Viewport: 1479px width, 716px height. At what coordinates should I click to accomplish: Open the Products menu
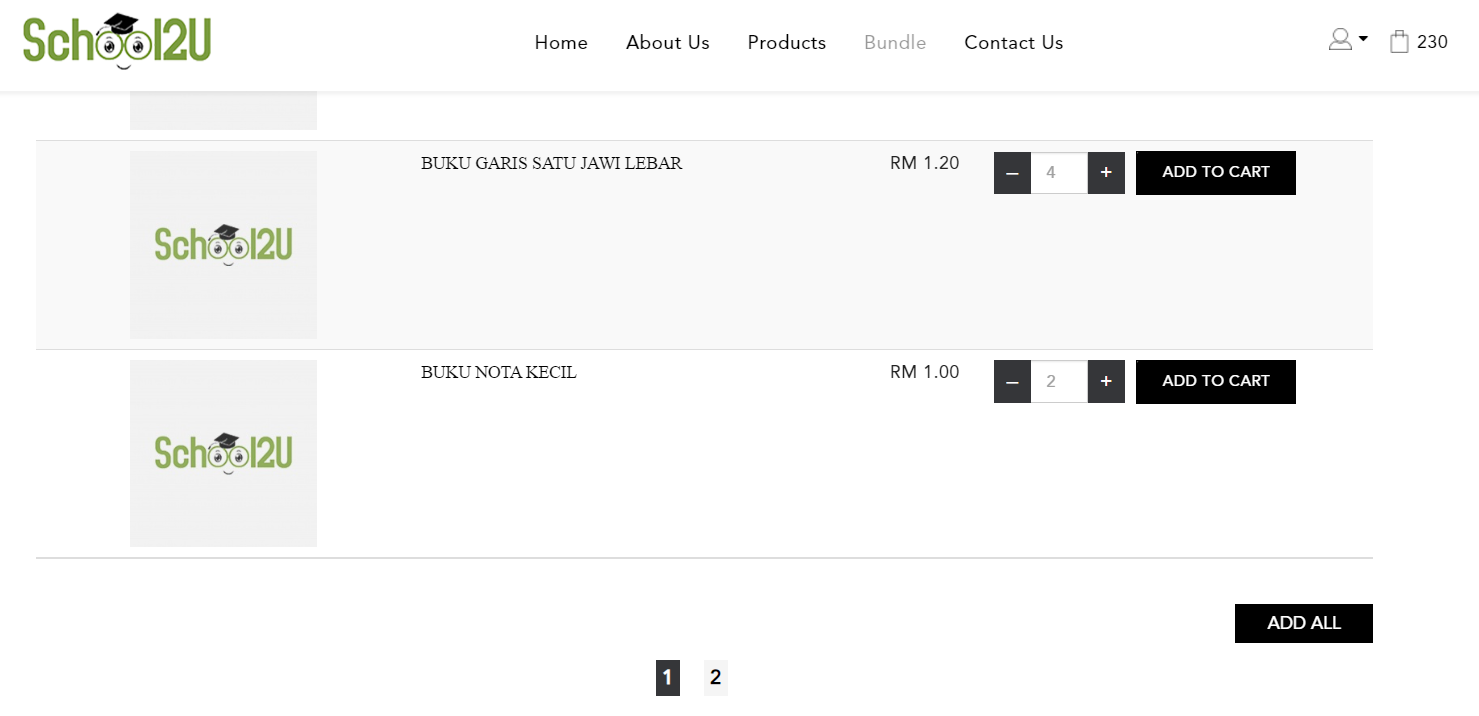coord(787,43)
